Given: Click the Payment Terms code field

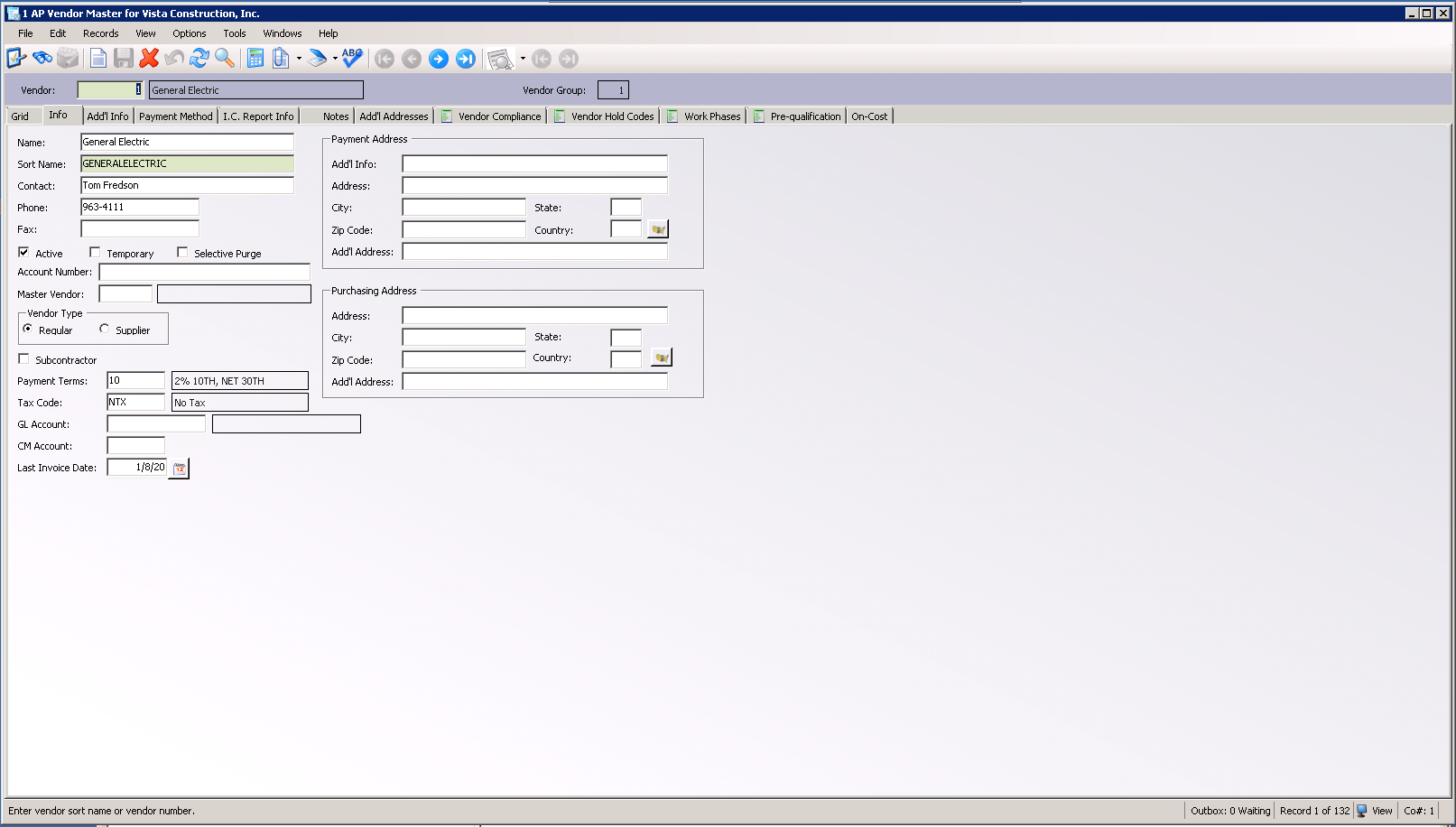Looking at the screenshot, I should 136,380.
